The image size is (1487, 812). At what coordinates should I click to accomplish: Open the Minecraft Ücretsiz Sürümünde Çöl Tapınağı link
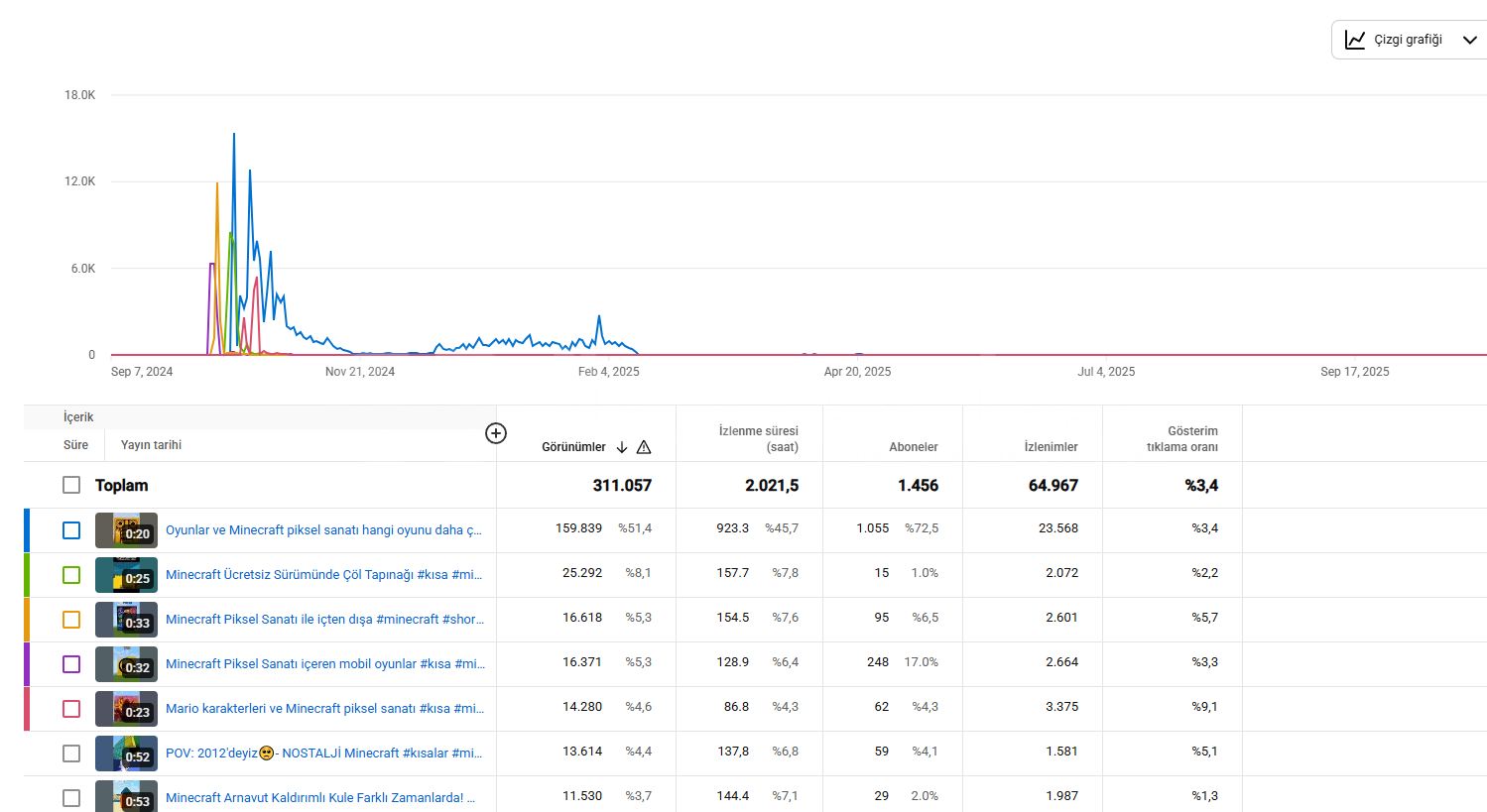(323, 575)
